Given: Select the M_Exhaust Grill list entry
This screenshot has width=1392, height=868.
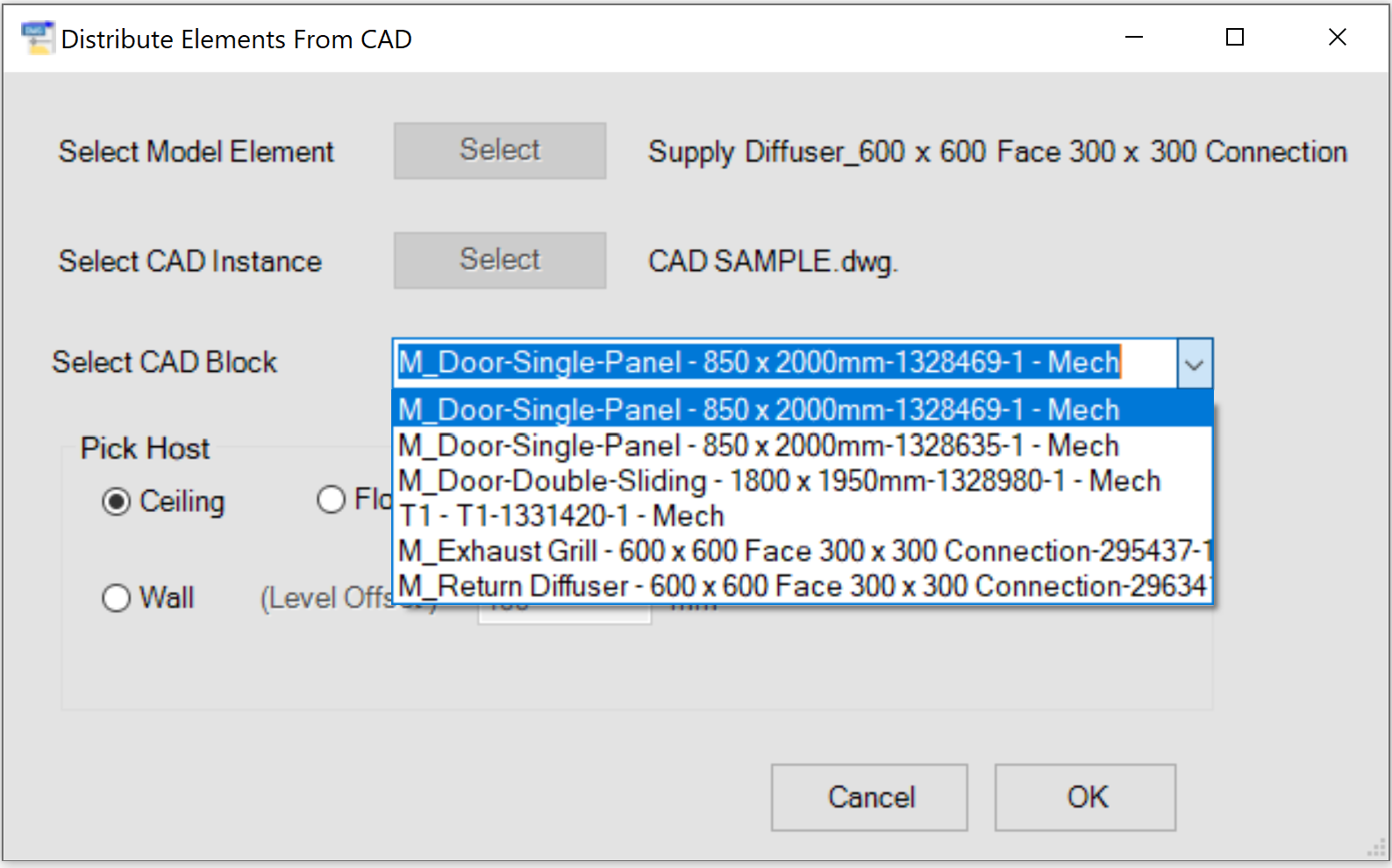Looking at the screenshot, I should pyautogui.click(x=803, y=551).
